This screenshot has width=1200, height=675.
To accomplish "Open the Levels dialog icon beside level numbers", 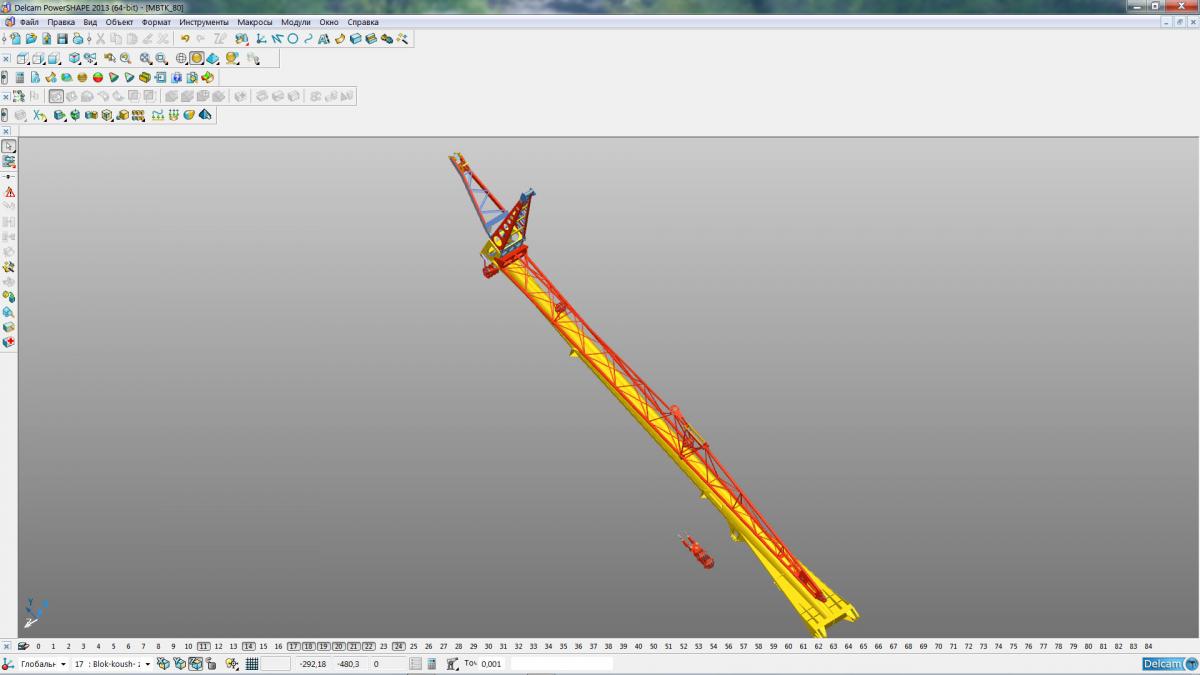I will coord(23,646).
